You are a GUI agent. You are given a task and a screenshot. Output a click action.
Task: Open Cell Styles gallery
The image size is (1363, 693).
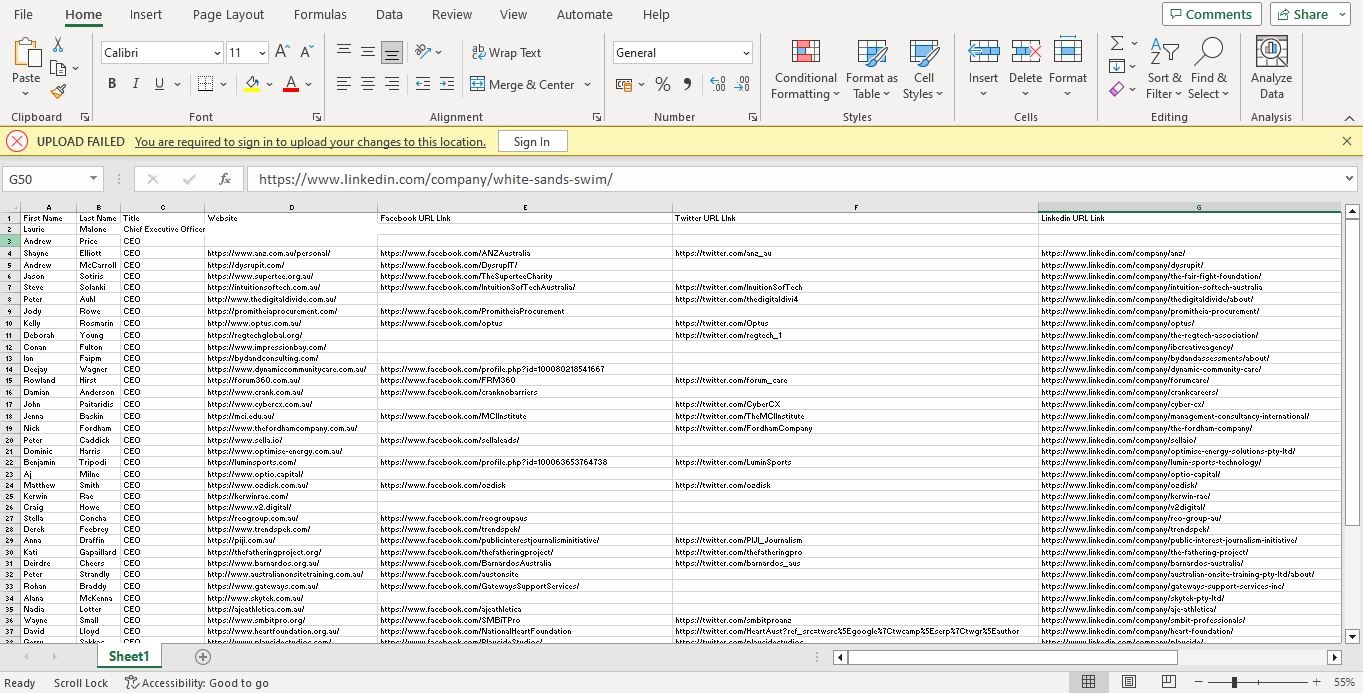pos(923,70)
